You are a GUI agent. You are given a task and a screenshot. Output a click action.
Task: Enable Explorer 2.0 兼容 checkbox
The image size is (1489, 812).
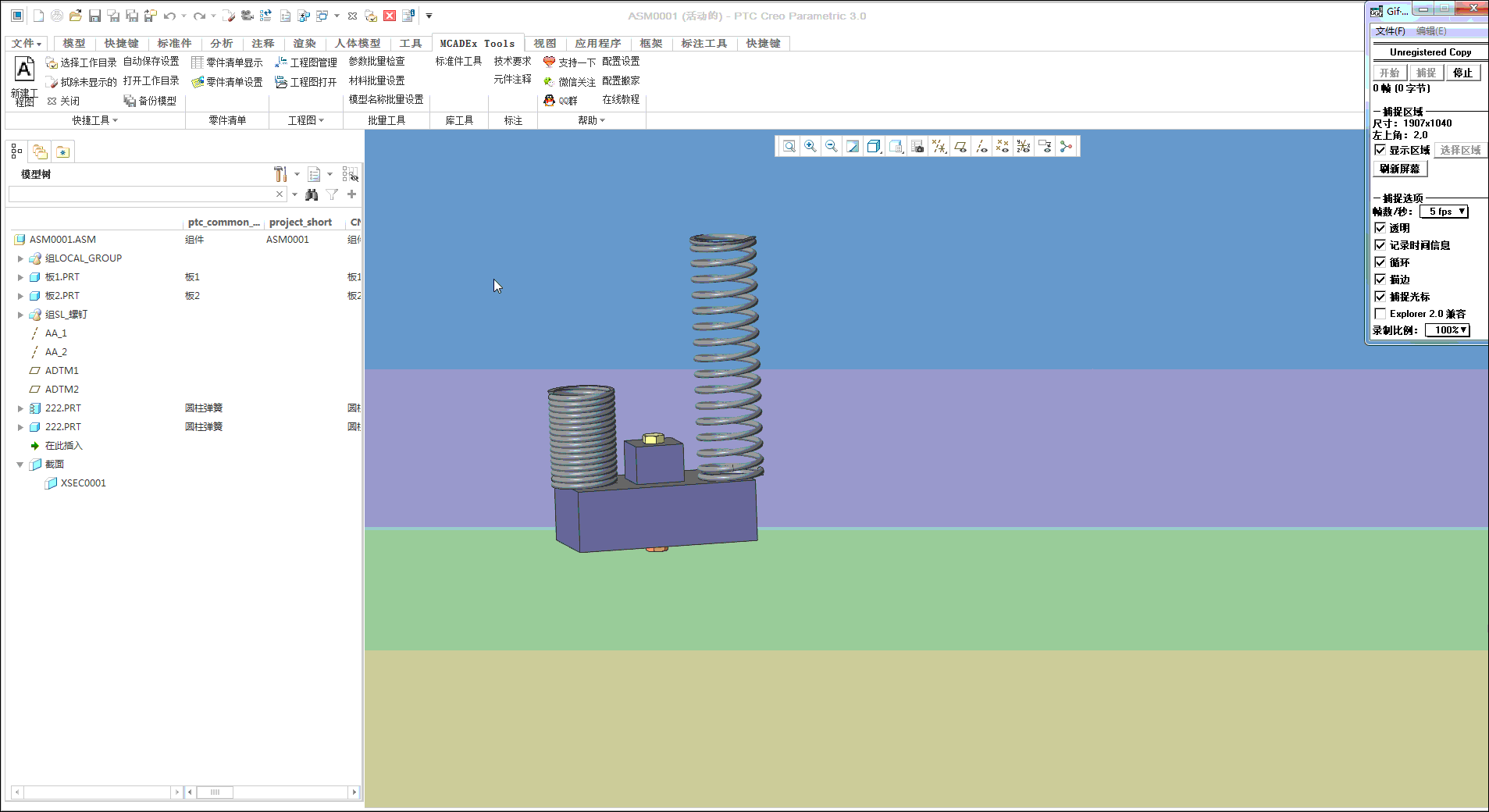pyautogui.click(x=1380, y=314)
